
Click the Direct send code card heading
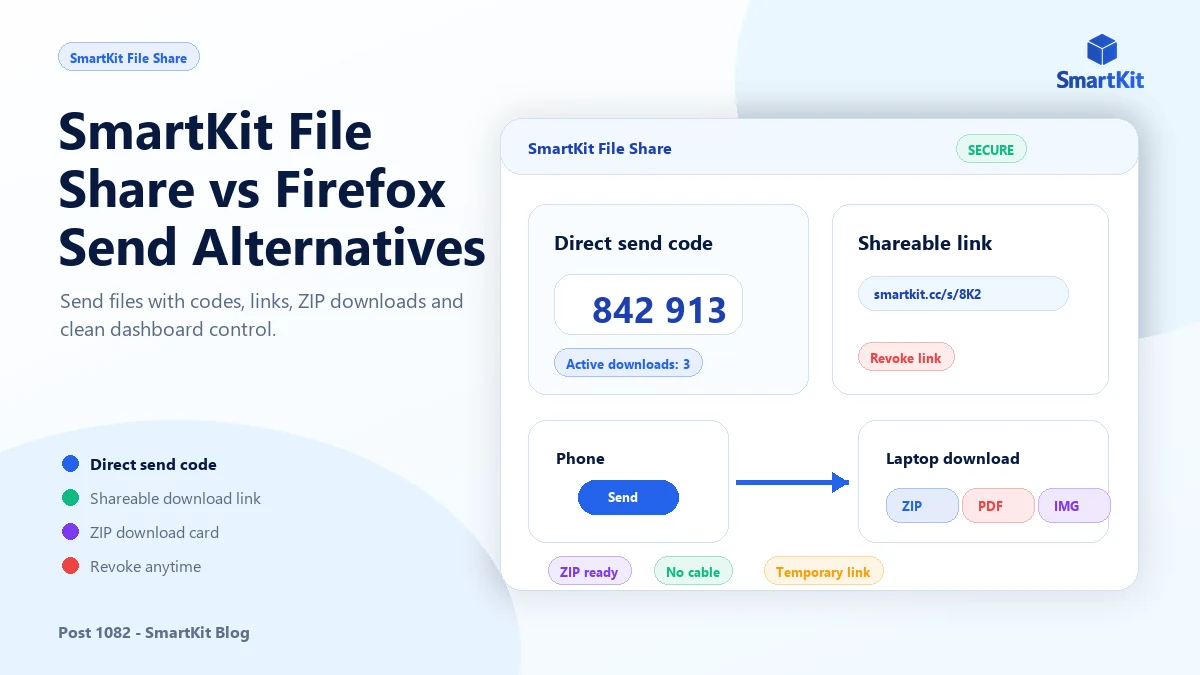coord(633,243)
